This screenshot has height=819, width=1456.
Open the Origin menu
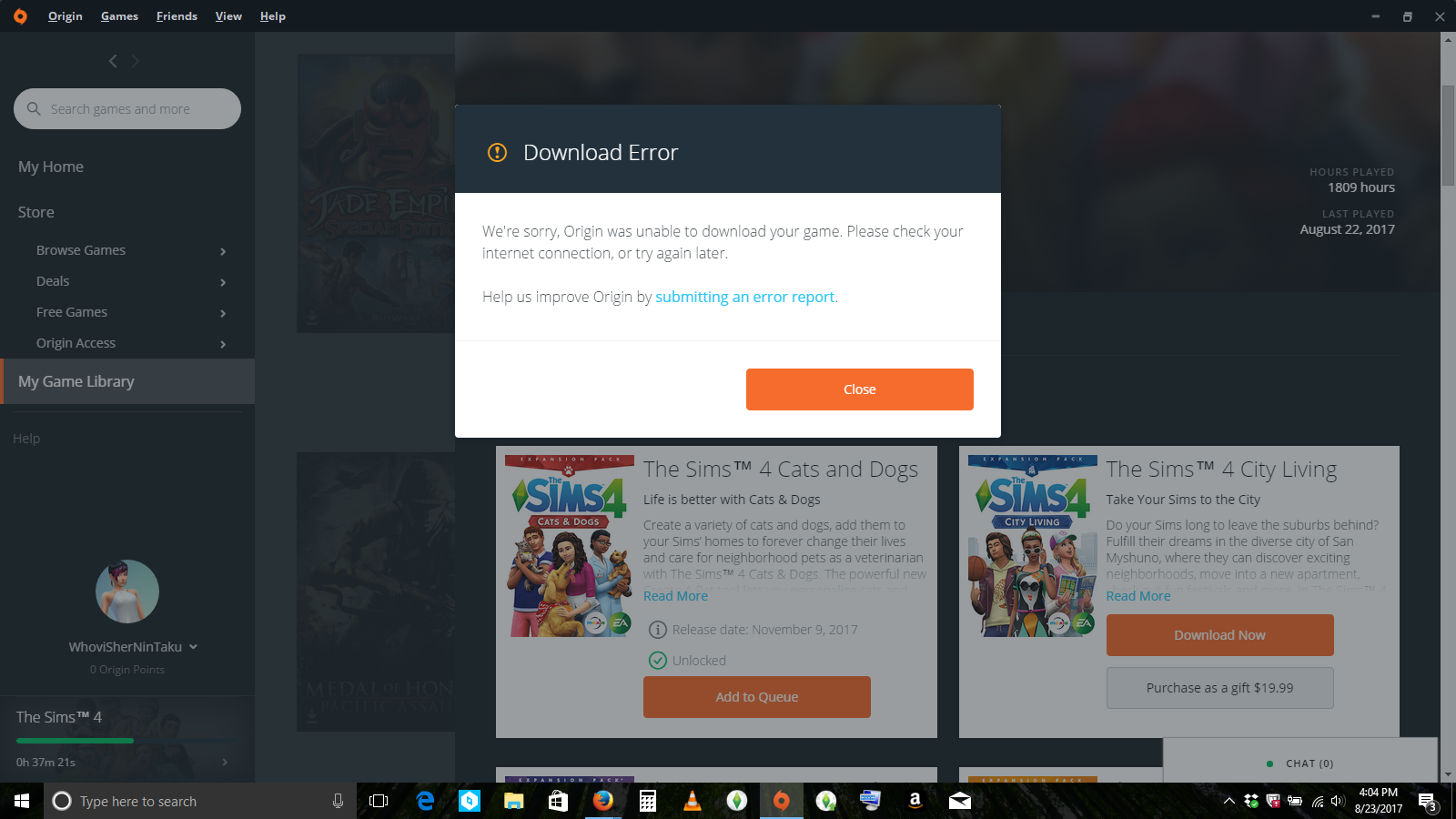tap(65, 16)
